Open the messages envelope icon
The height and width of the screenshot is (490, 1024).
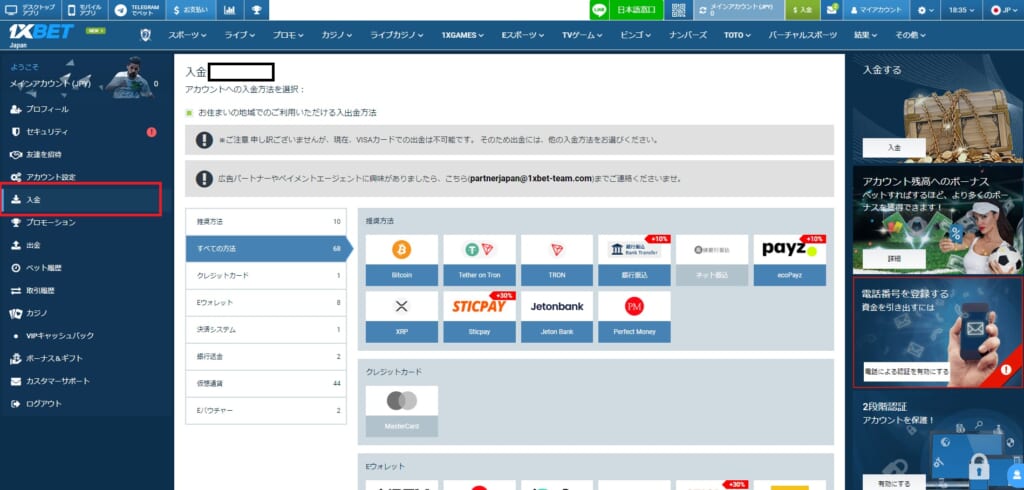coord(831,10)
